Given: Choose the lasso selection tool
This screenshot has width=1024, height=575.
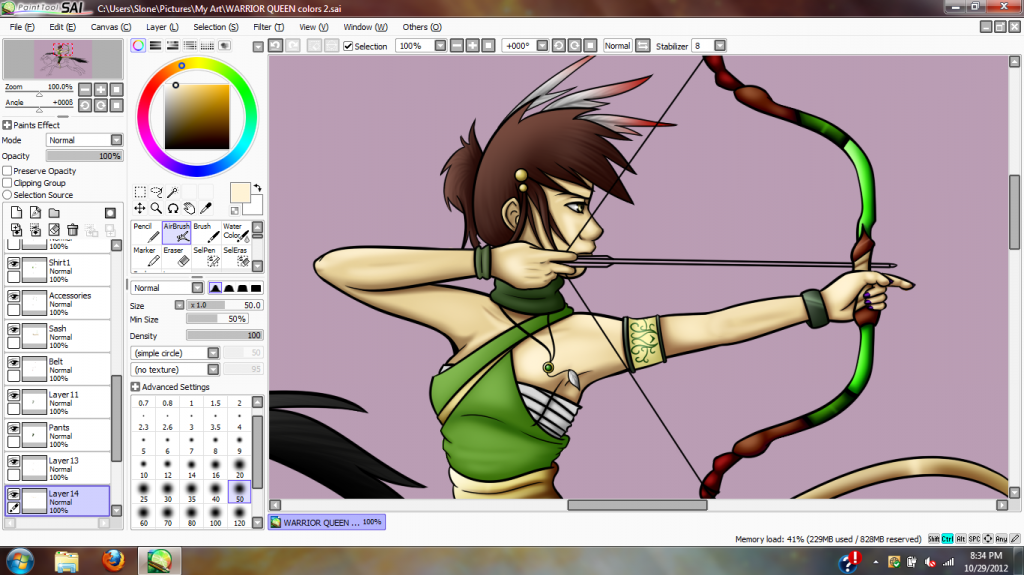Looking at the screenshot, I should 156,191.
